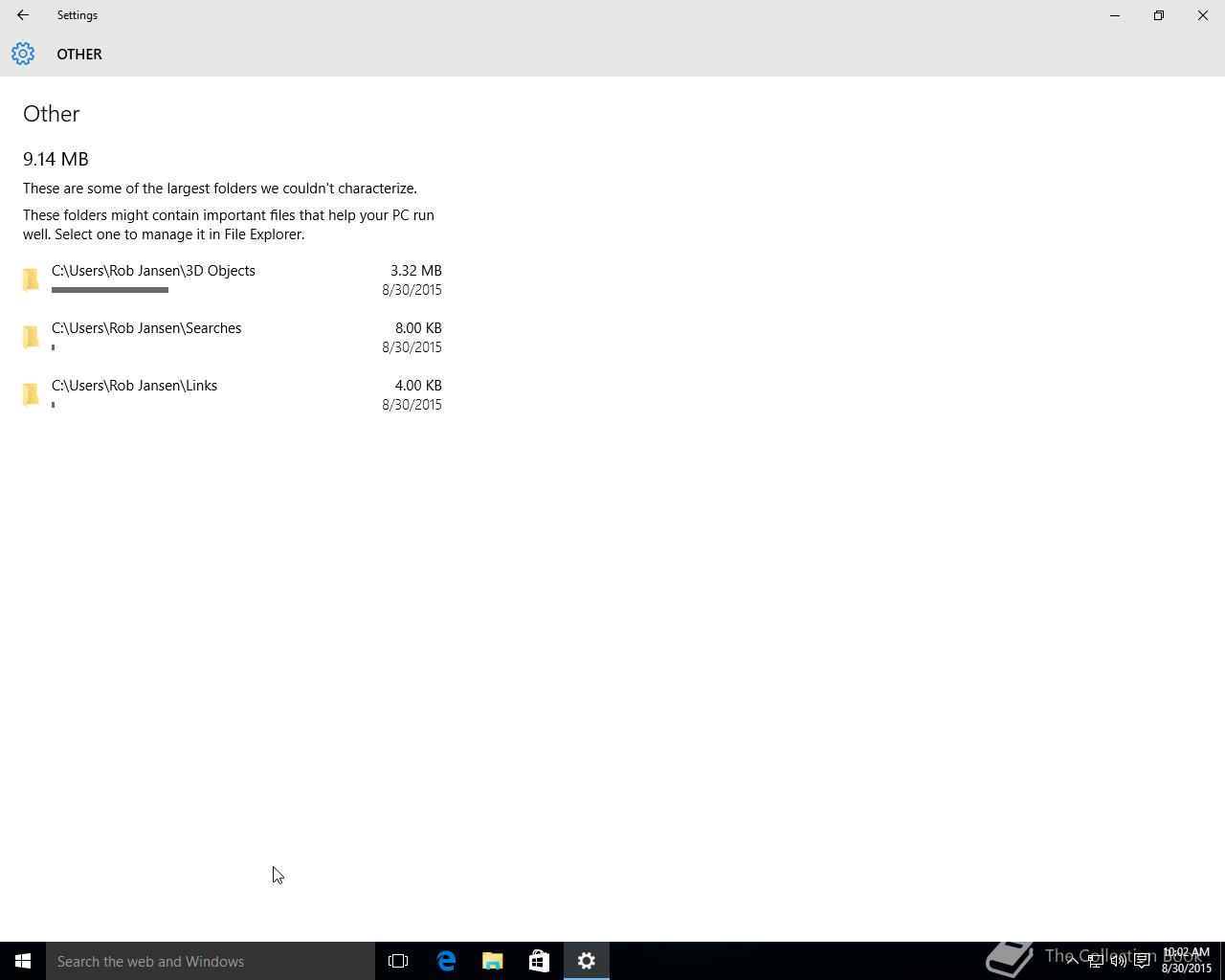Viewport: 1225px width, 980px height.
Task: Launch Microsoft Edge from the taskbar
Action: pyautogui.click(x=446, y=961)
